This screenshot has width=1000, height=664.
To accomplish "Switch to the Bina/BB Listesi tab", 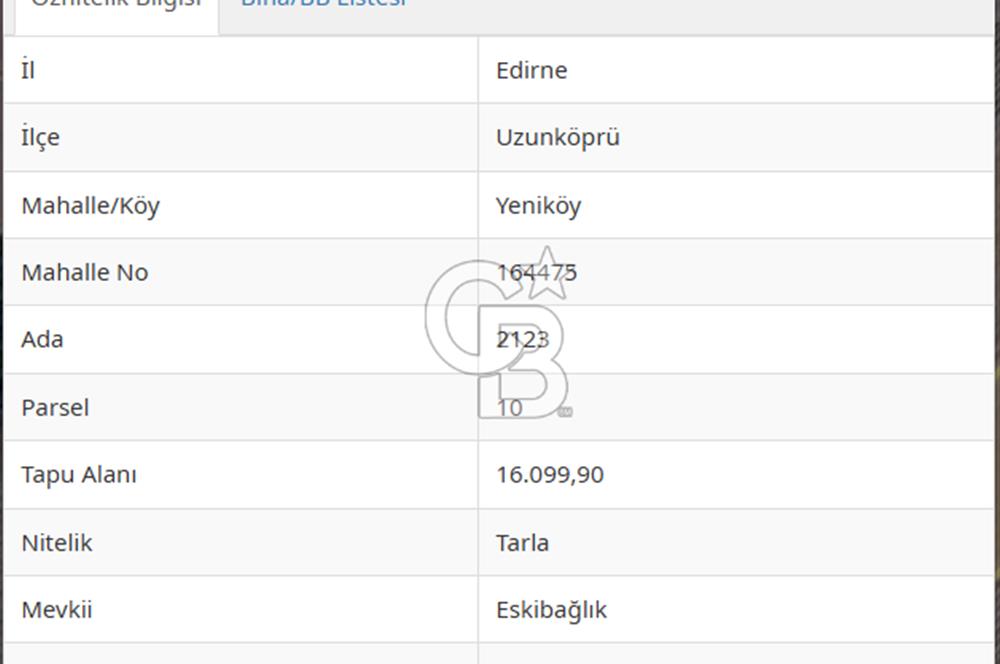I will [322, 5].
